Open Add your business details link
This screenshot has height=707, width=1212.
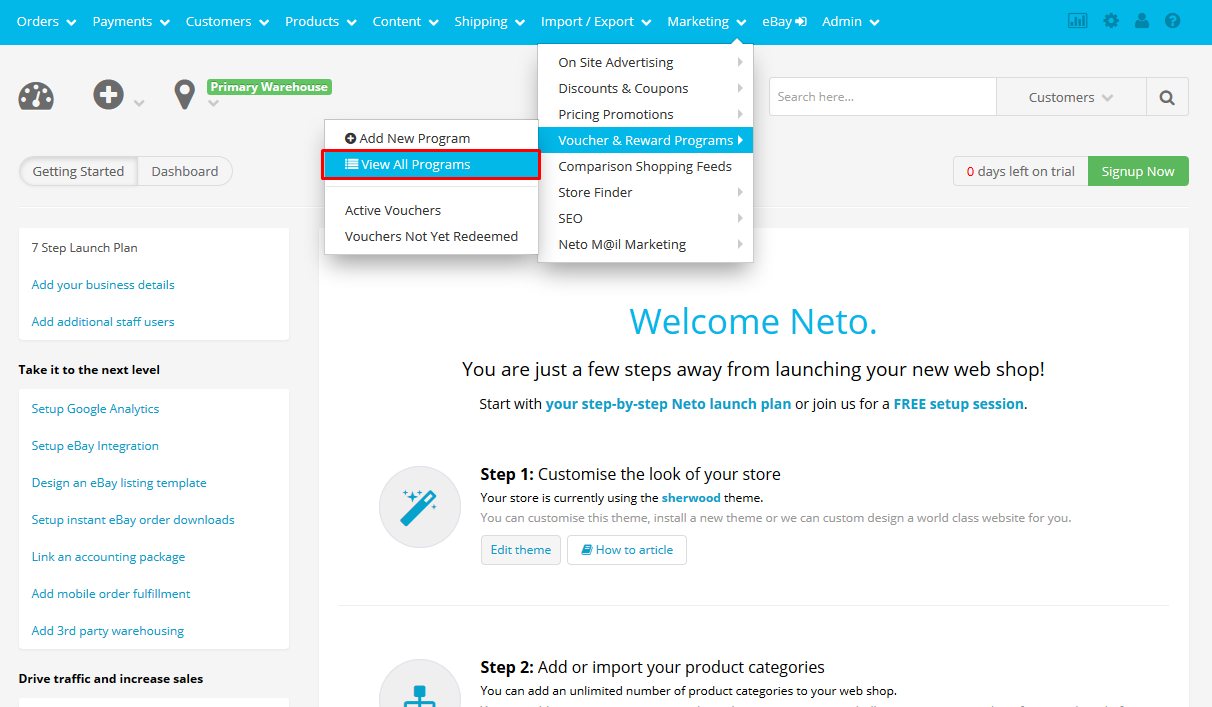point(103,285)
